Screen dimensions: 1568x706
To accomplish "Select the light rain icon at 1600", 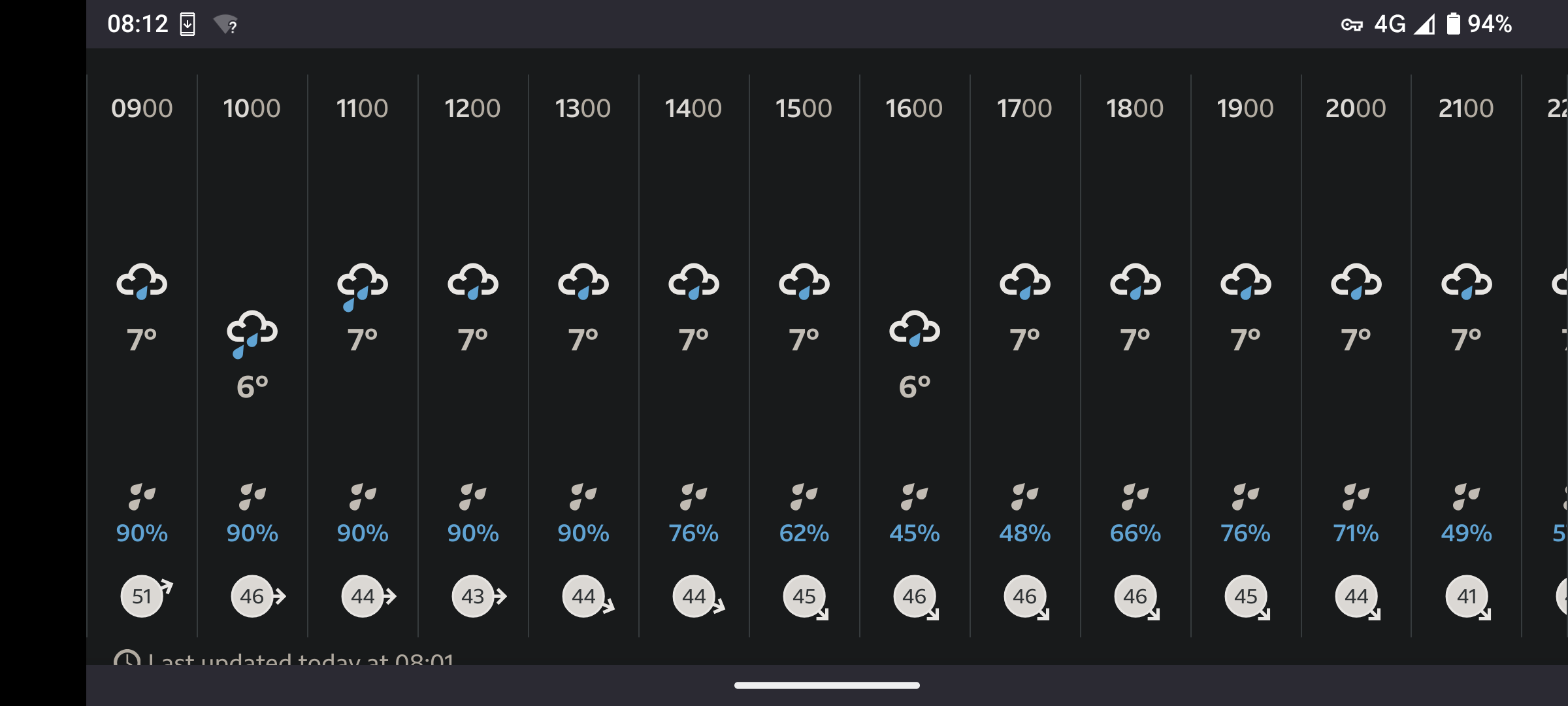I will pyautogui.click(x=914, y=329).
